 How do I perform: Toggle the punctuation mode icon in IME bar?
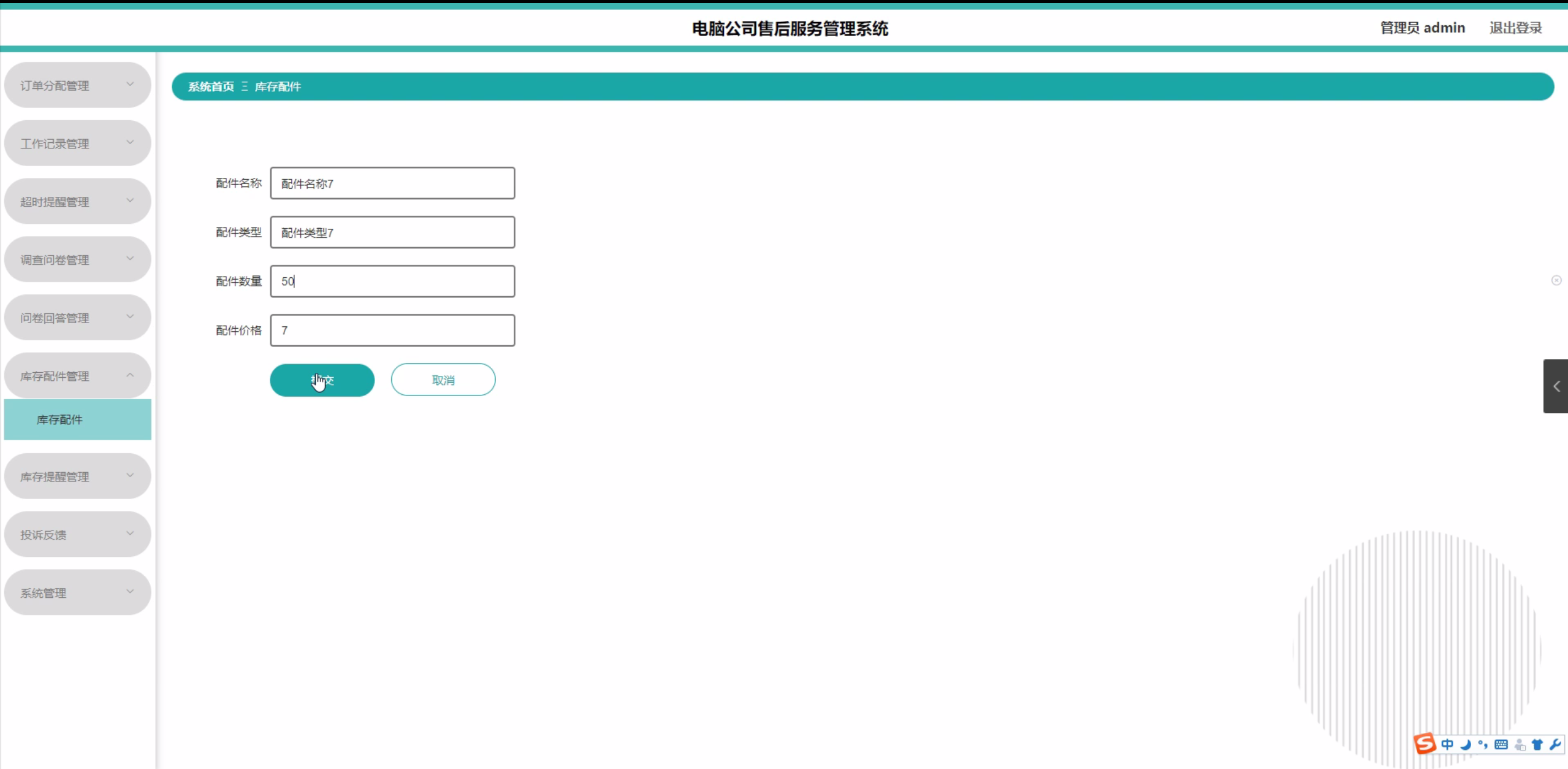[x=1483, y=744]
